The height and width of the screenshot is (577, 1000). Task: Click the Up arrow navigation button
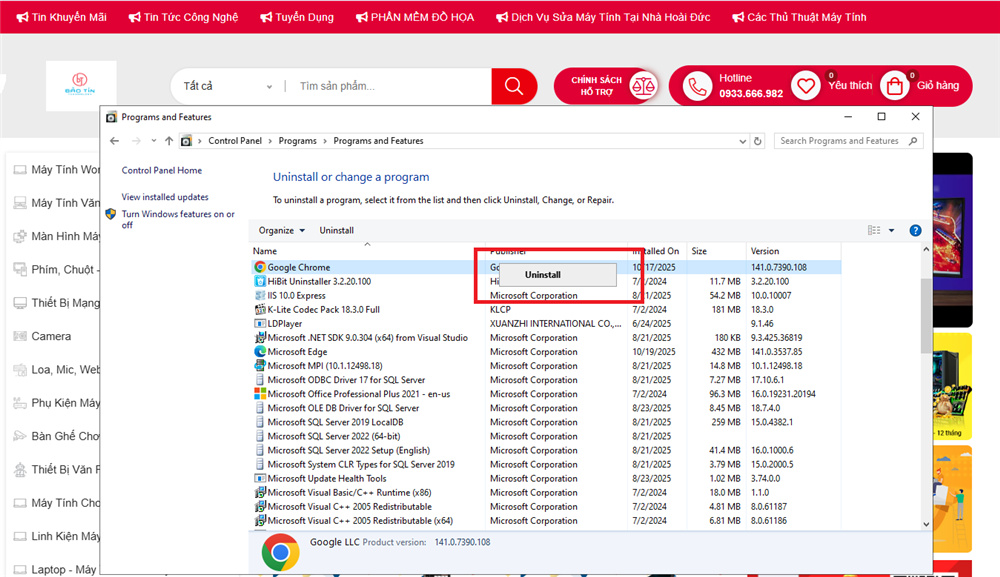pos(169,141)
